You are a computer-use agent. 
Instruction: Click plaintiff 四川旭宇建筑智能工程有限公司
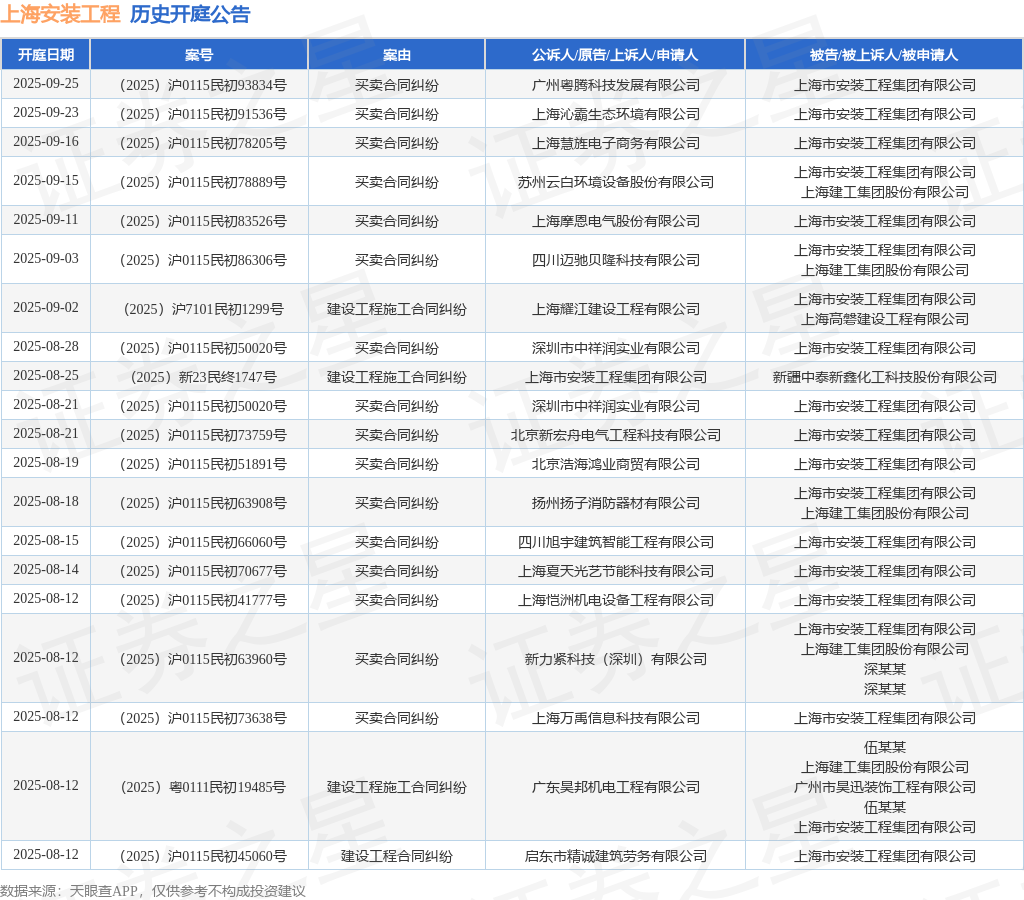[616, 542]
